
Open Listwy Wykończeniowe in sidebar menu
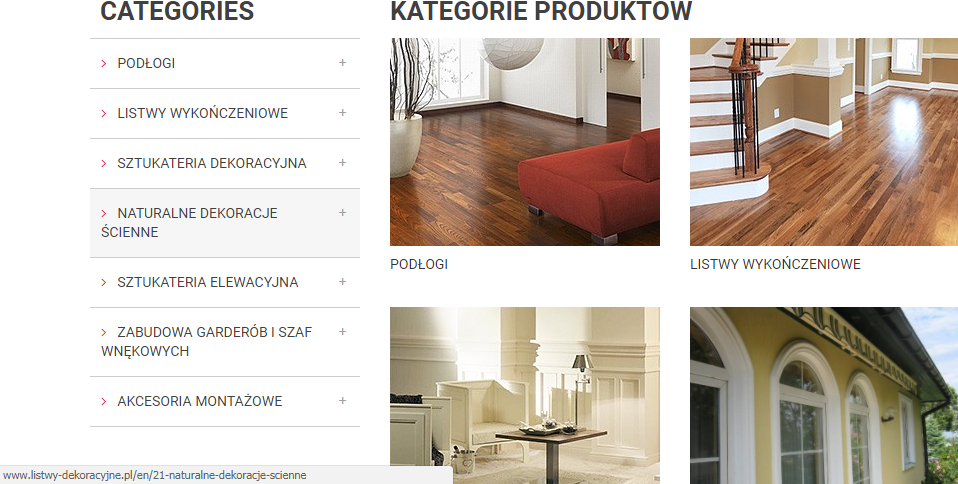coord(202,113)
